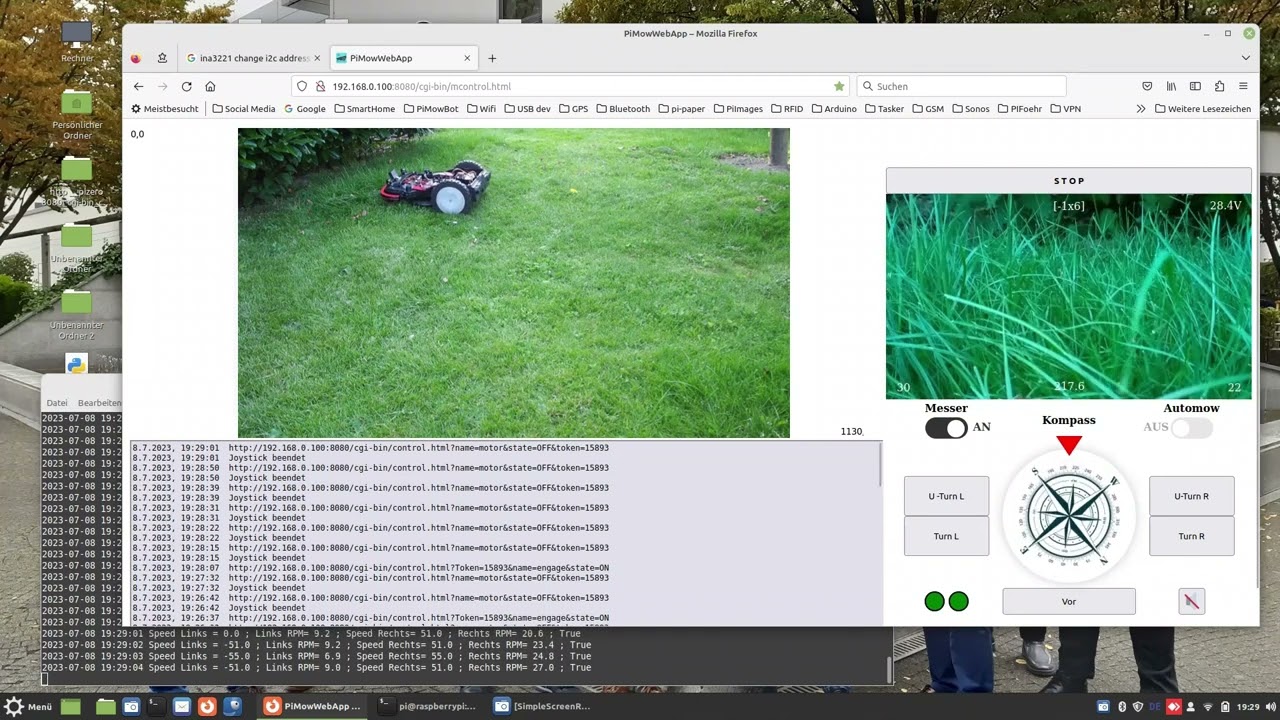Open the Pocket save icon

click(x=1147, y=86)
